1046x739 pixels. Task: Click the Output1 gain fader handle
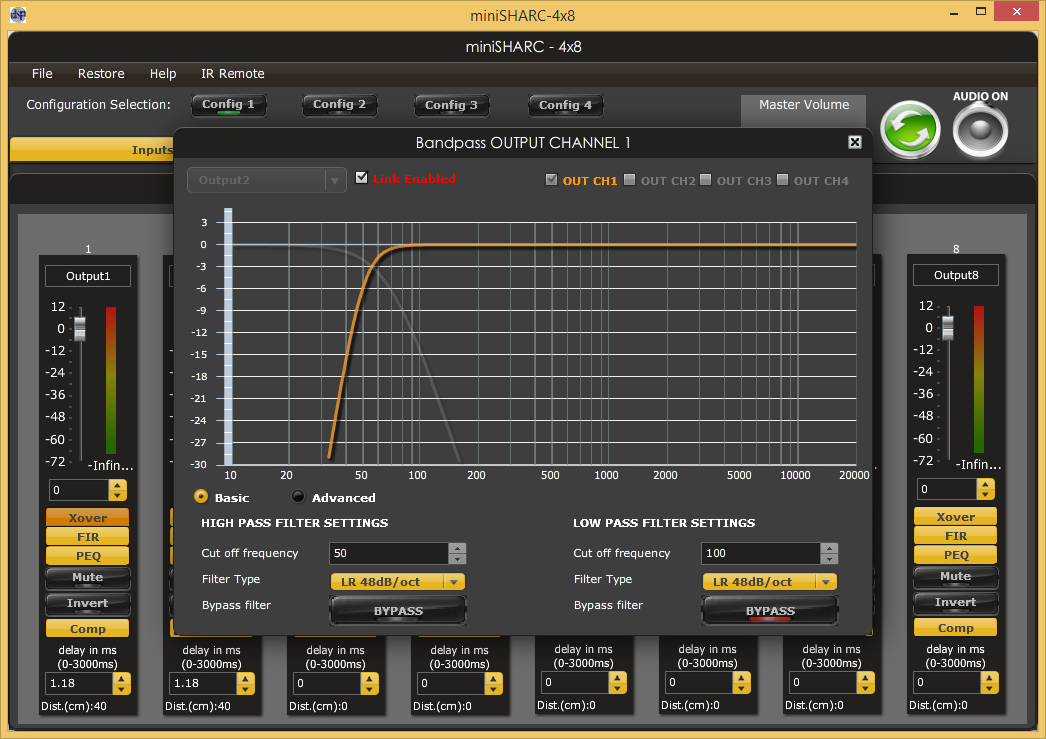pyautogui.click(x=80, y=329)
